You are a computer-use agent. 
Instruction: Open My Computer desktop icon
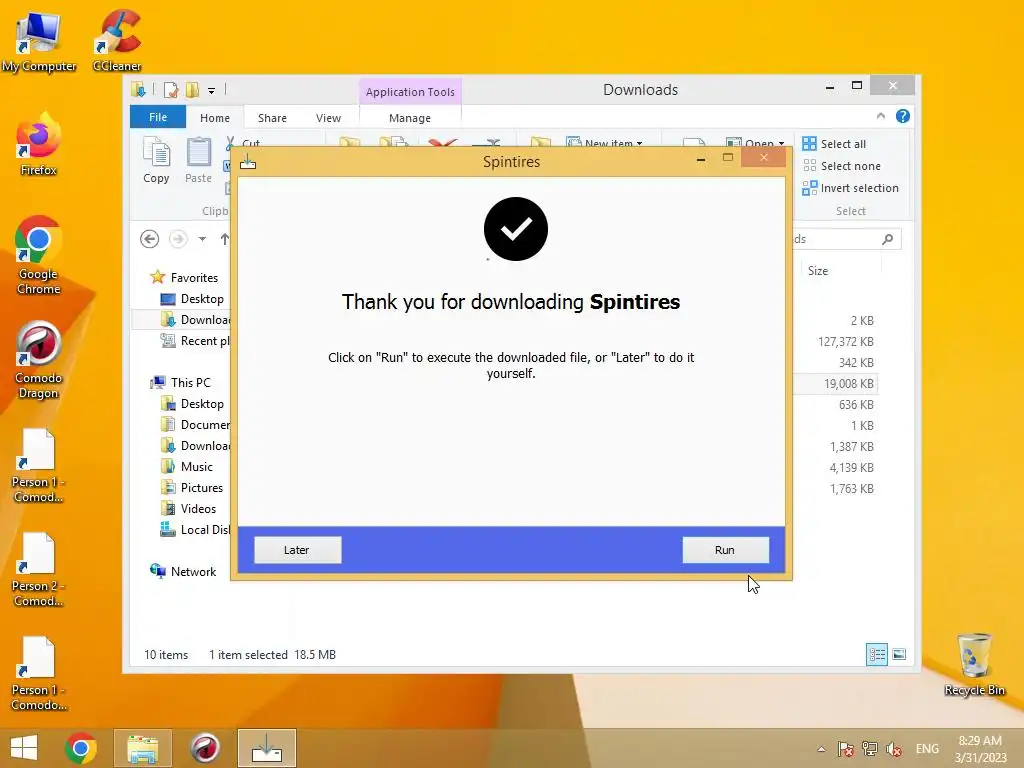pyautogui.click(x=39, y=42)
